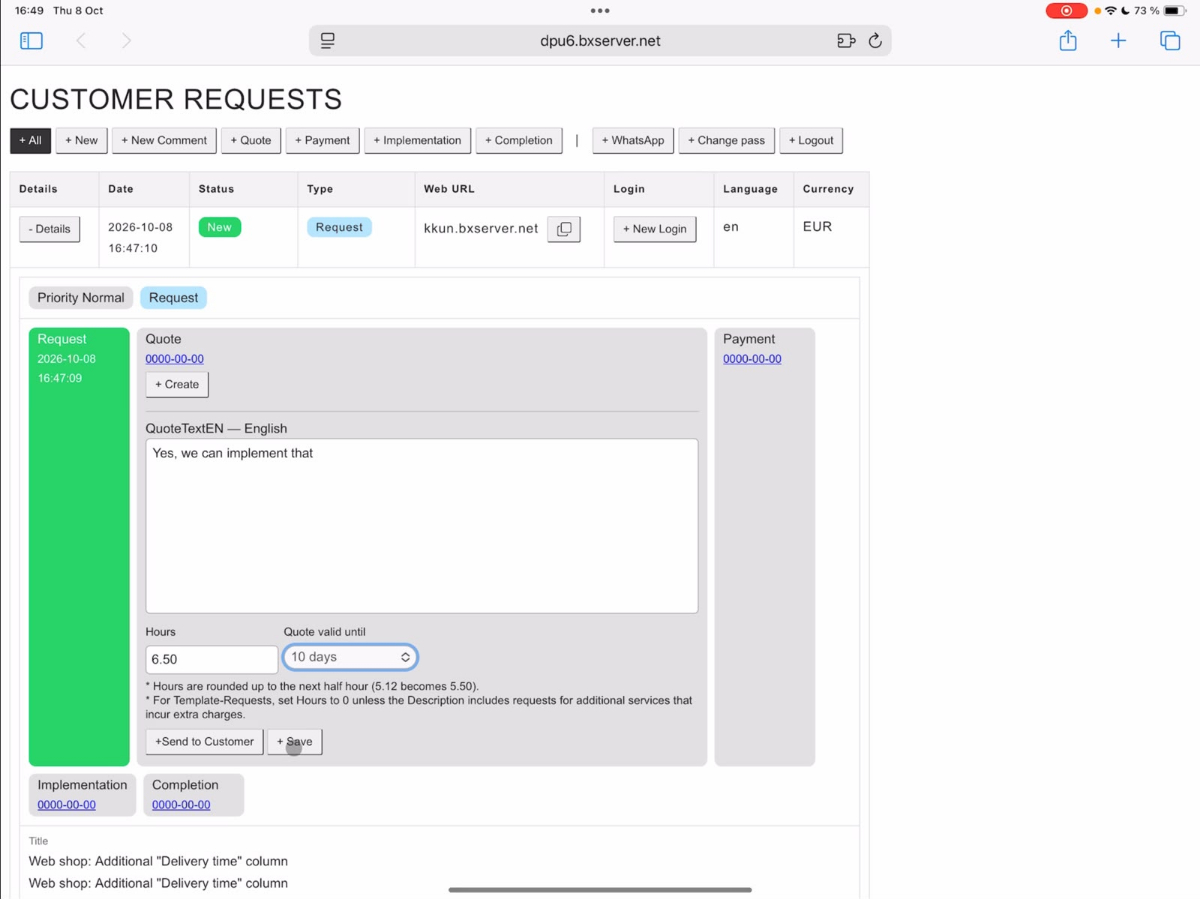Screen dimensions: 1200x899
Task: Show the tab overview icon
Action: pos(1170,41)
